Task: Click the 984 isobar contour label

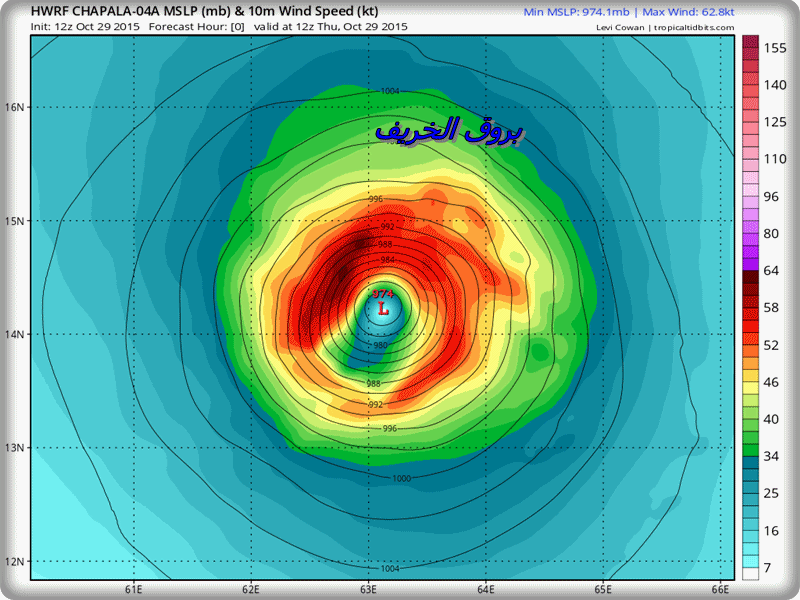Action: [388, 260]
